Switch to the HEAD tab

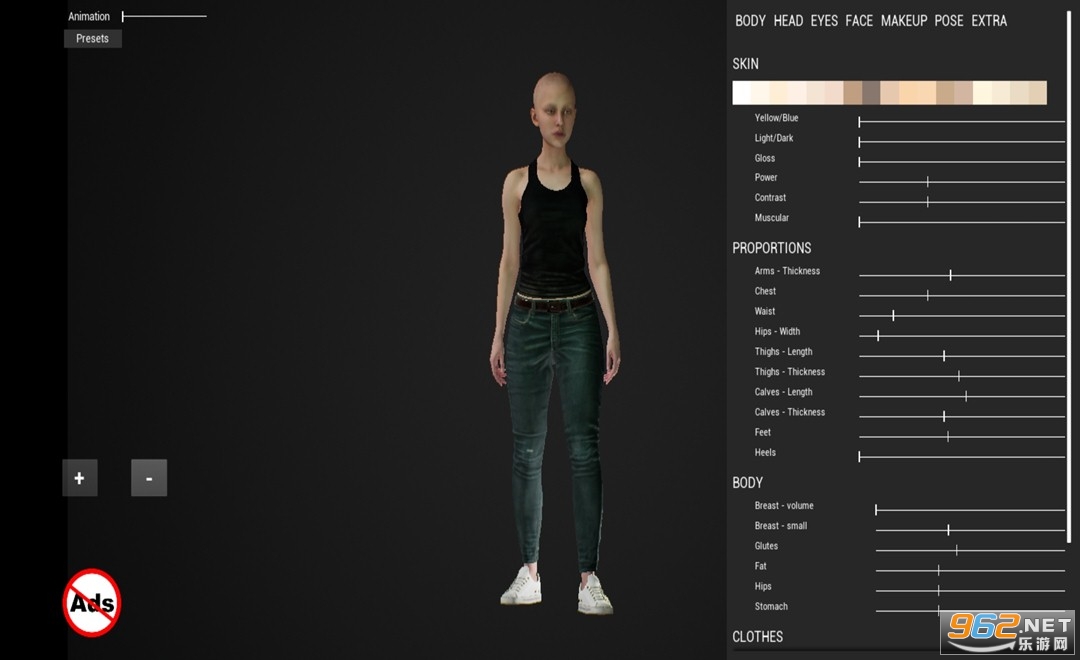coord(788,21)
